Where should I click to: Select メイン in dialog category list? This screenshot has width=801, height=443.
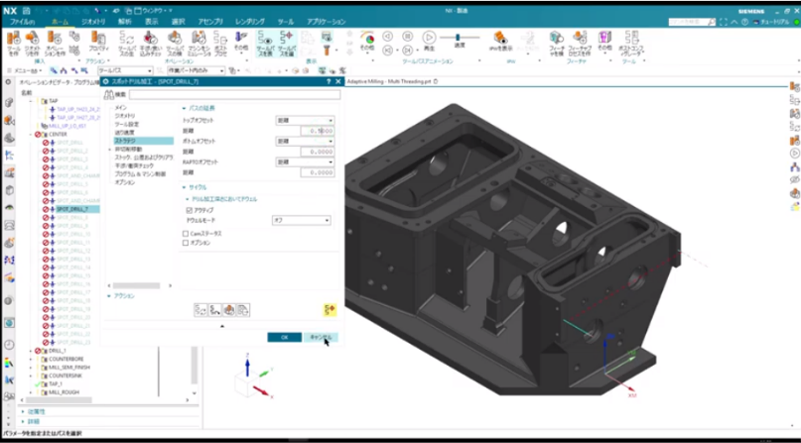(121, 108)
